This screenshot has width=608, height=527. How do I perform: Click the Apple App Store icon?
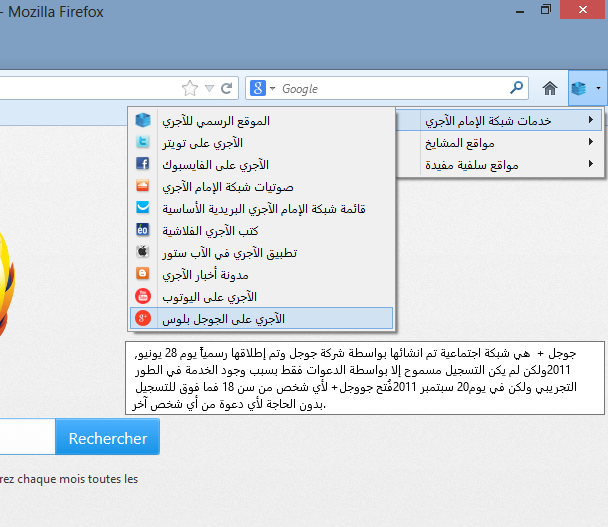[x=142, y=252]
